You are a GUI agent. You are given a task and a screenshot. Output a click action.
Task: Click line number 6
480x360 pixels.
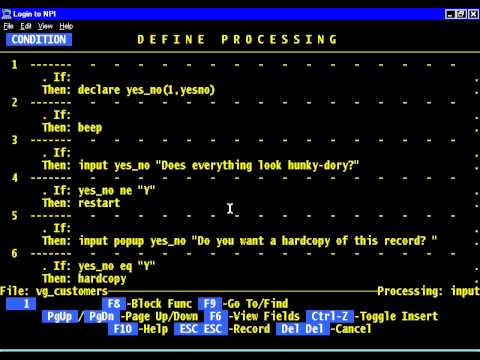[x=14, y=254]
